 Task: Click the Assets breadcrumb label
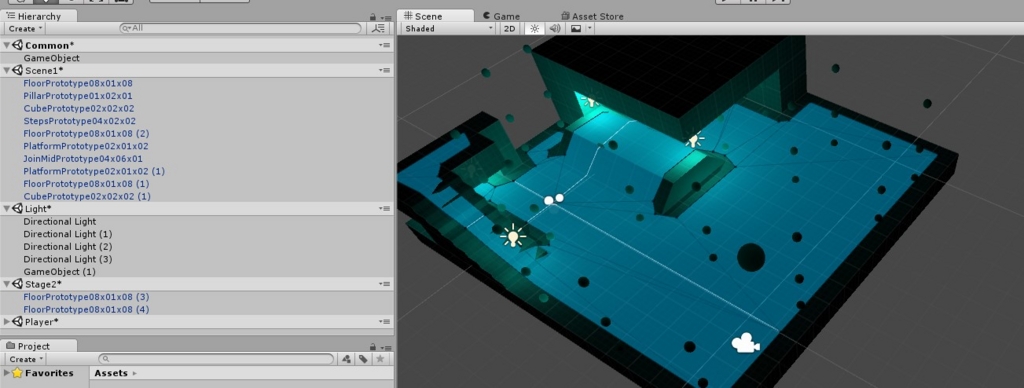pos(111,373)
